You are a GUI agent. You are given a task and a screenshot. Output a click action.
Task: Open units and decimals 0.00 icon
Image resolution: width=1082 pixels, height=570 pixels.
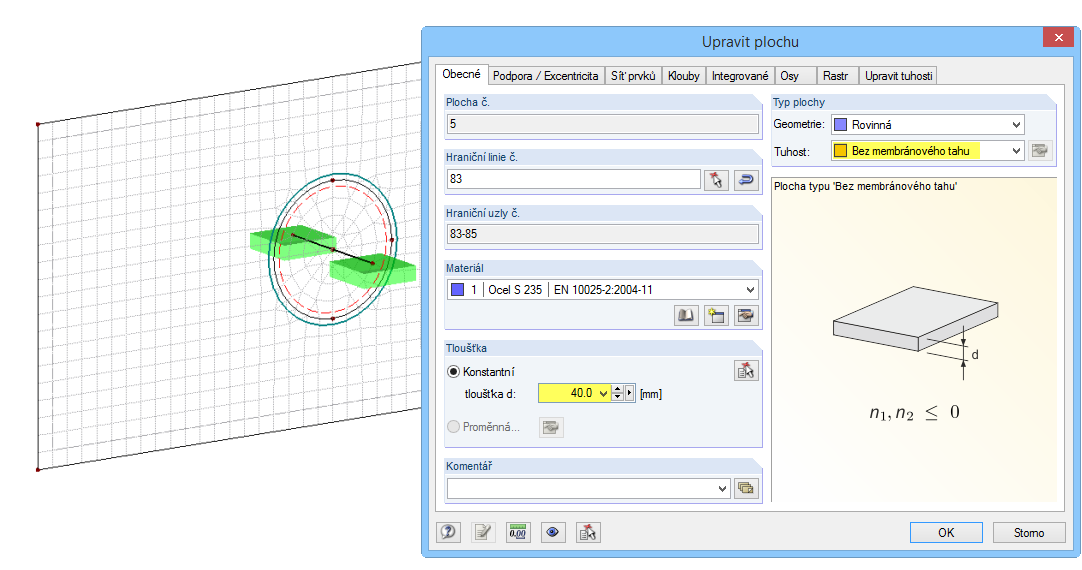[518, 532]
